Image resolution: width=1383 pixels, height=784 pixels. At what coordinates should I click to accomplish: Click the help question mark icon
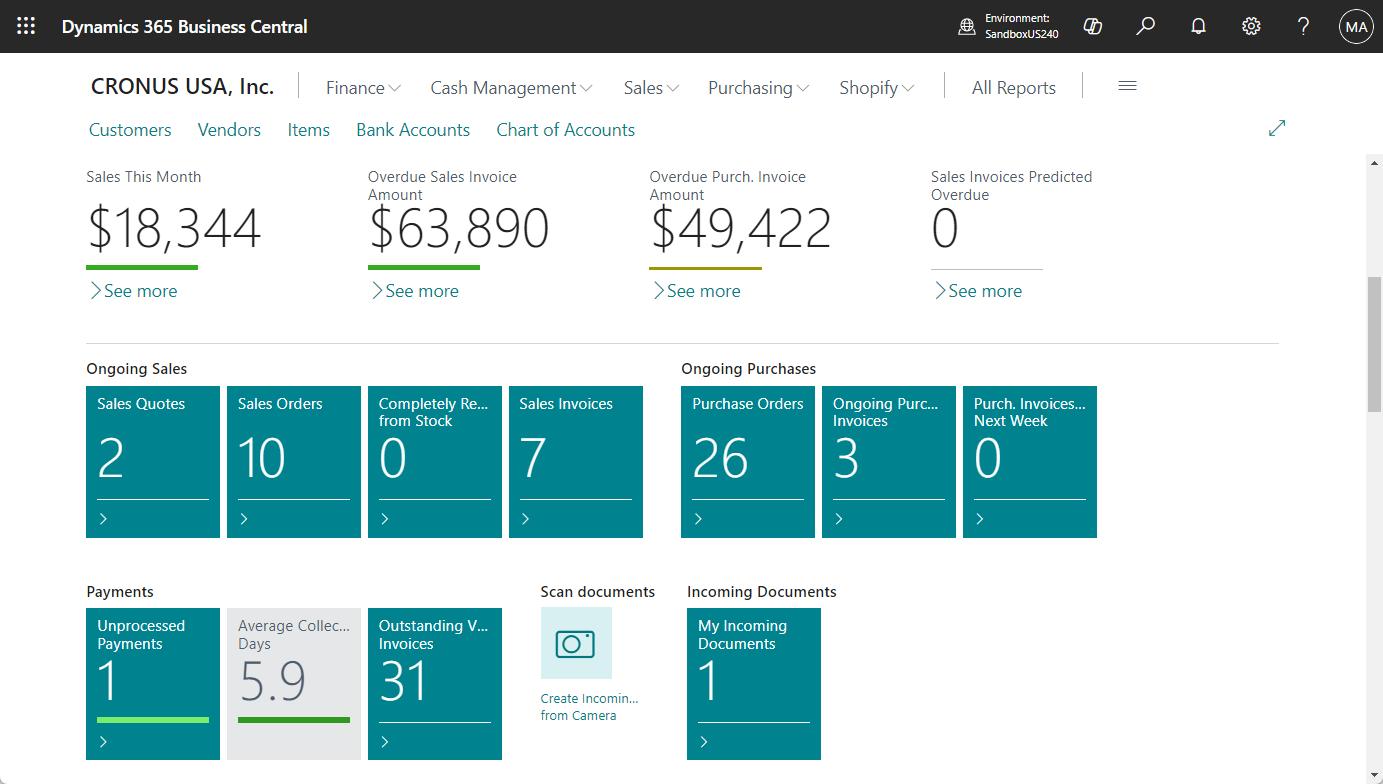1303,26
